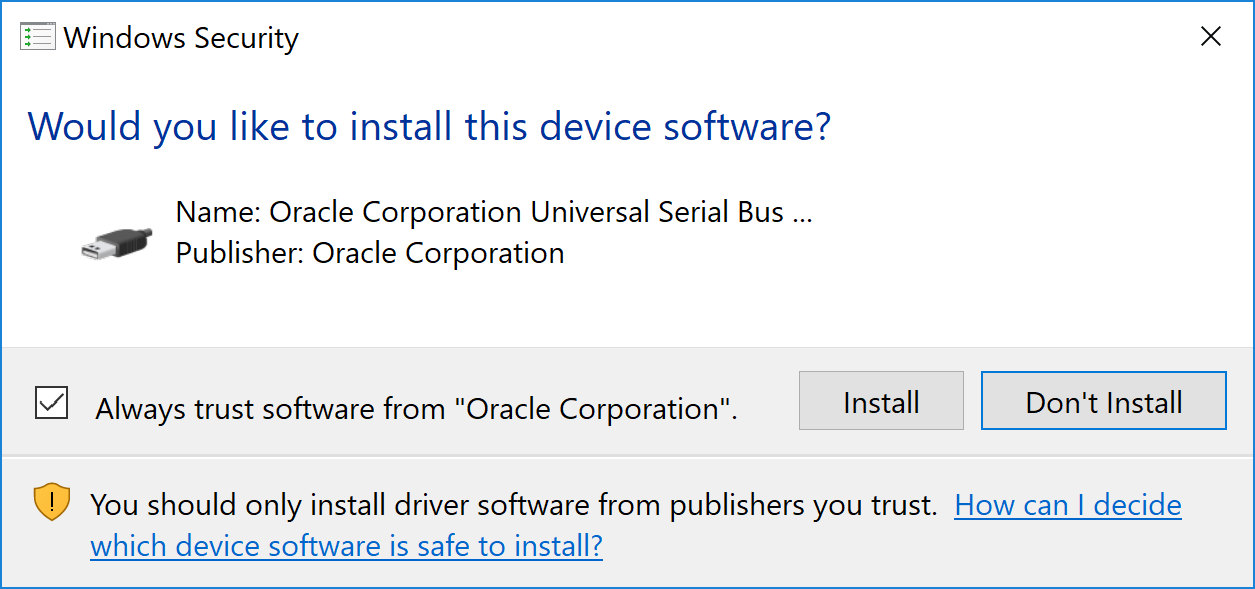Select the Publisher: Oracle Corporation line
Screen dimensions: 1255x589
370,253
